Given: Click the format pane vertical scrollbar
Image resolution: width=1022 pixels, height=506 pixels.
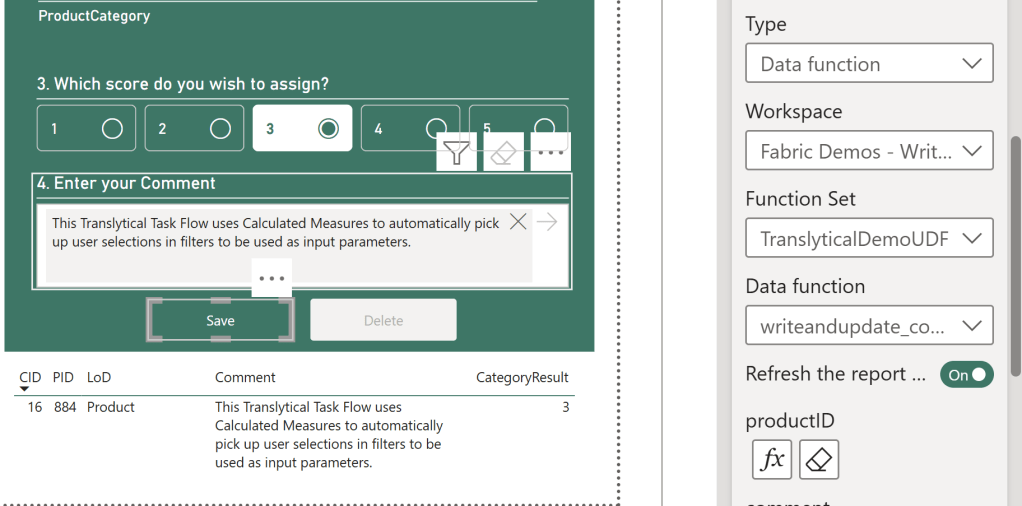Looking at the screenshot, I should (1014, 256).
